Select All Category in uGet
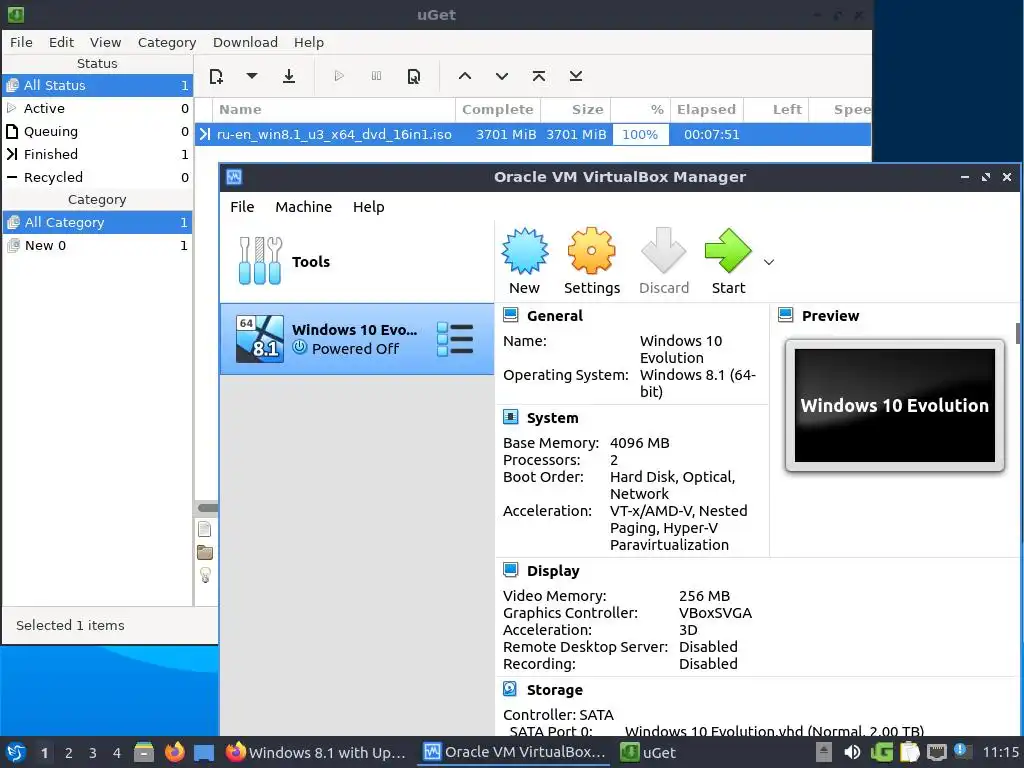The height and width of the screenshot is (768, 1024). 97,223
